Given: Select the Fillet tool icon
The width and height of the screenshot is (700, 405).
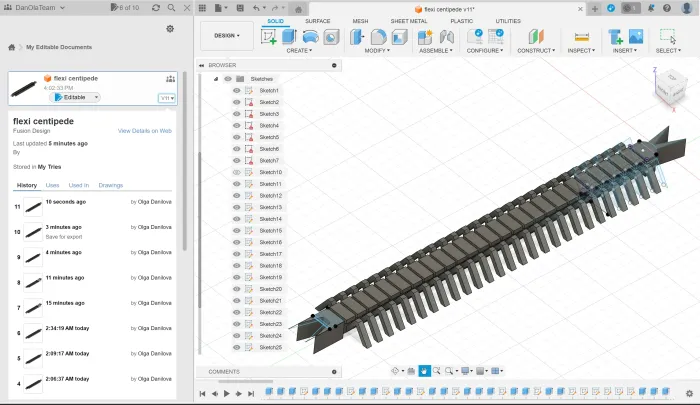Looking at the screenshot, I should (x=378, y=37).
